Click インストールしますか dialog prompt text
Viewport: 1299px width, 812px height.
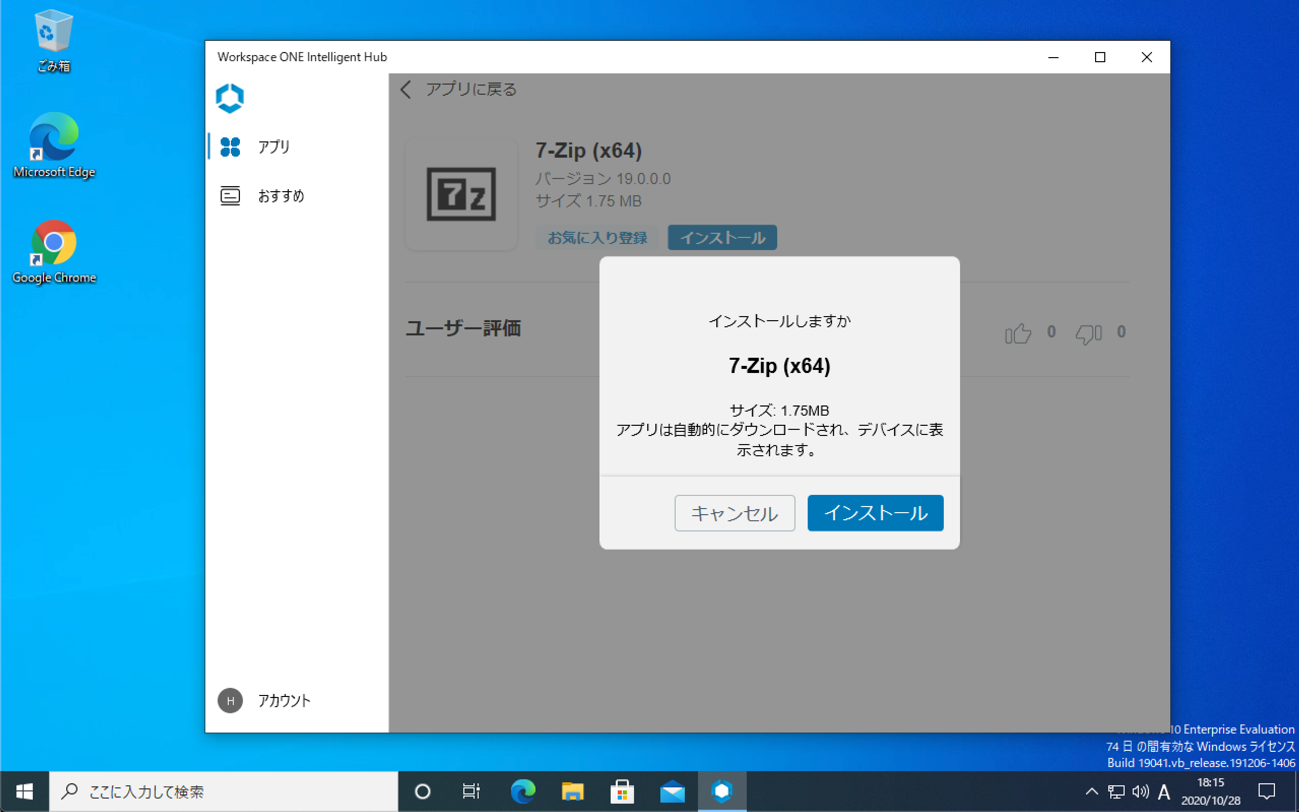[779, 322]
